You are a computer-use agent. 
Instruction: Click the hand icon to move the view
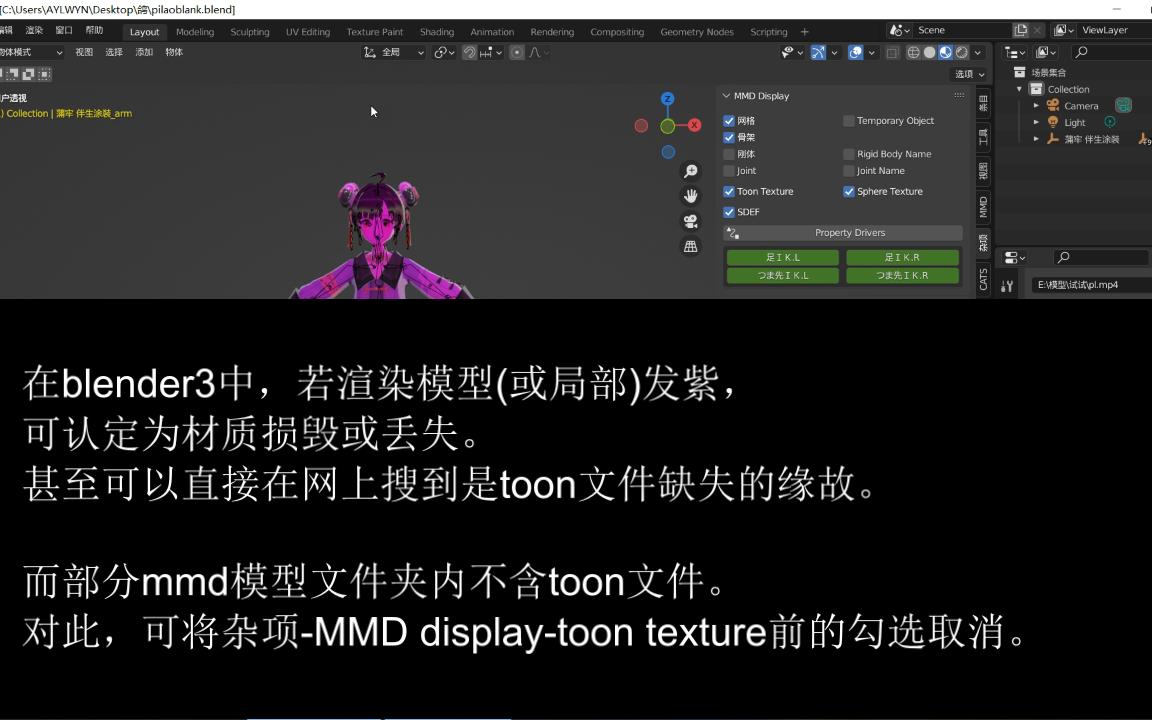click(x=690, y=196)
